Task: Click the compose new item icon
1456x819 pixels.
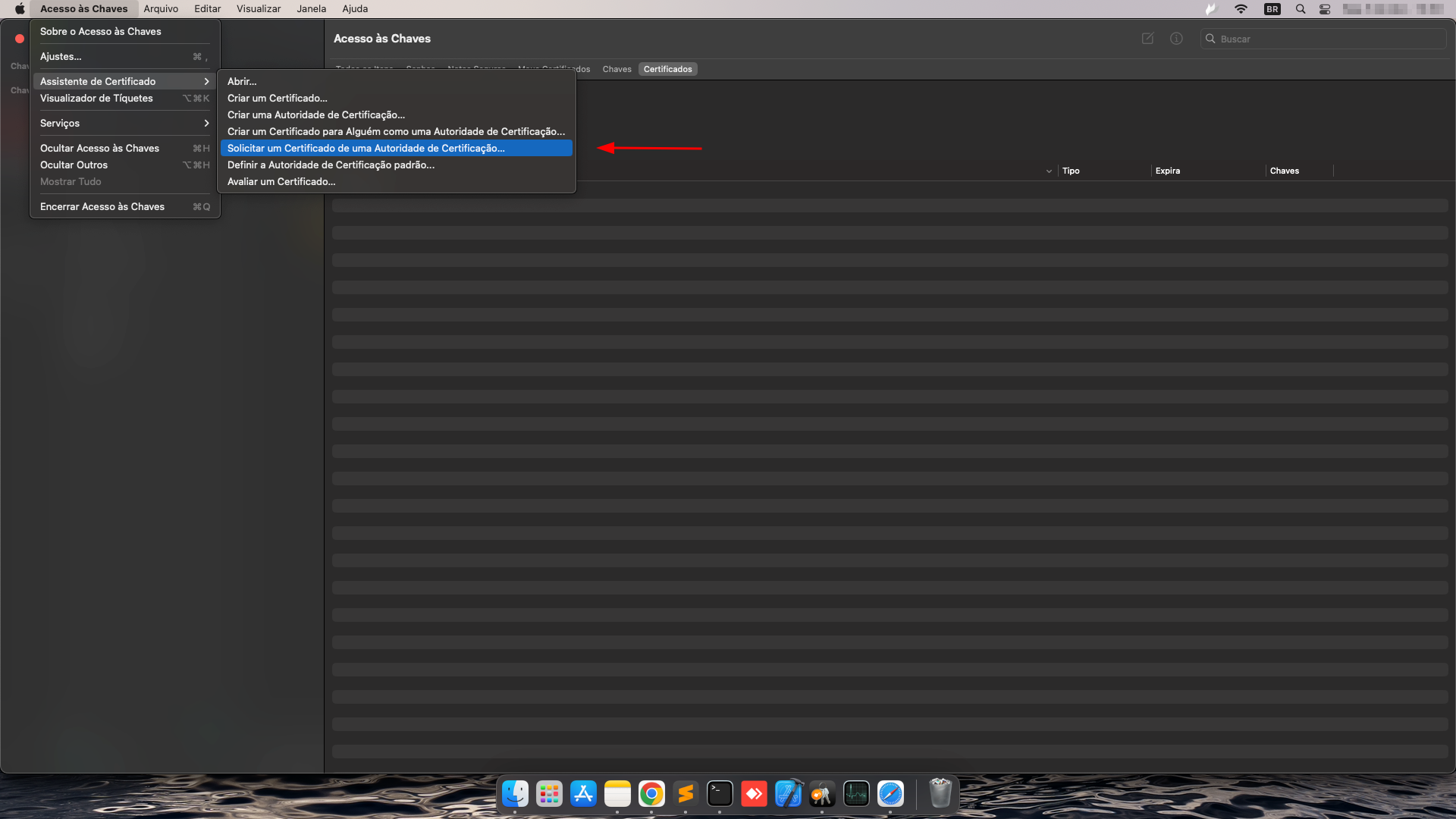Action: [1147, 39]
